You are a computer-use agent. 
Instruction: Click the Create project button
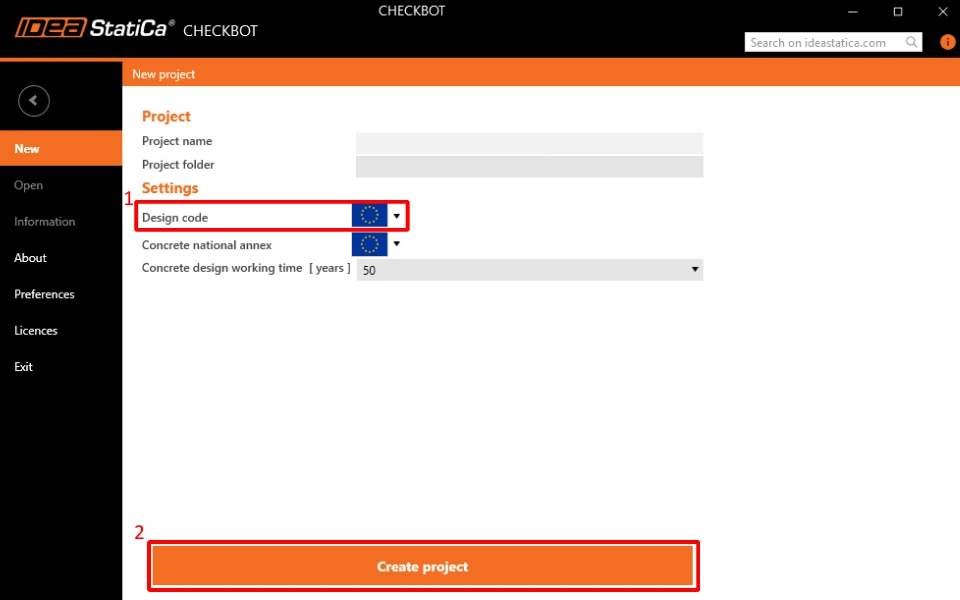[x=423, y=566]
